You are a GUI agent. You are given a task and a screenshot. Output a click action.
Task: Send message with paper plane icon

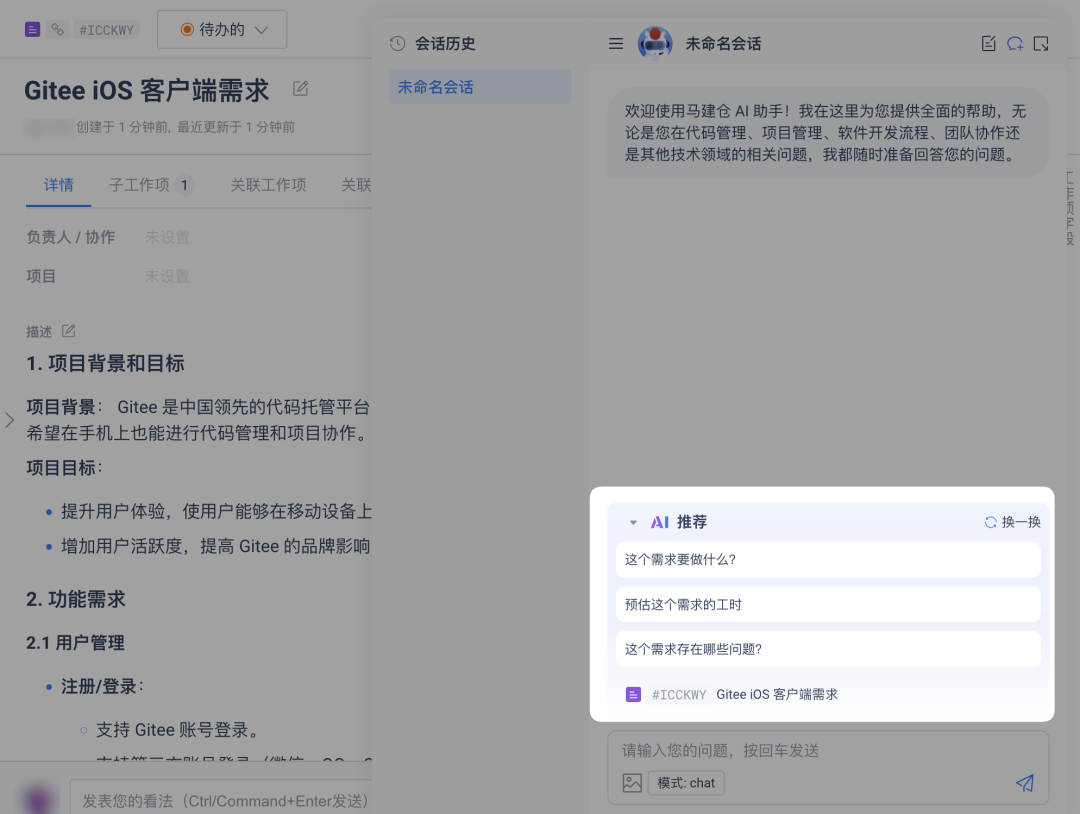click(x=1025, y=783)
